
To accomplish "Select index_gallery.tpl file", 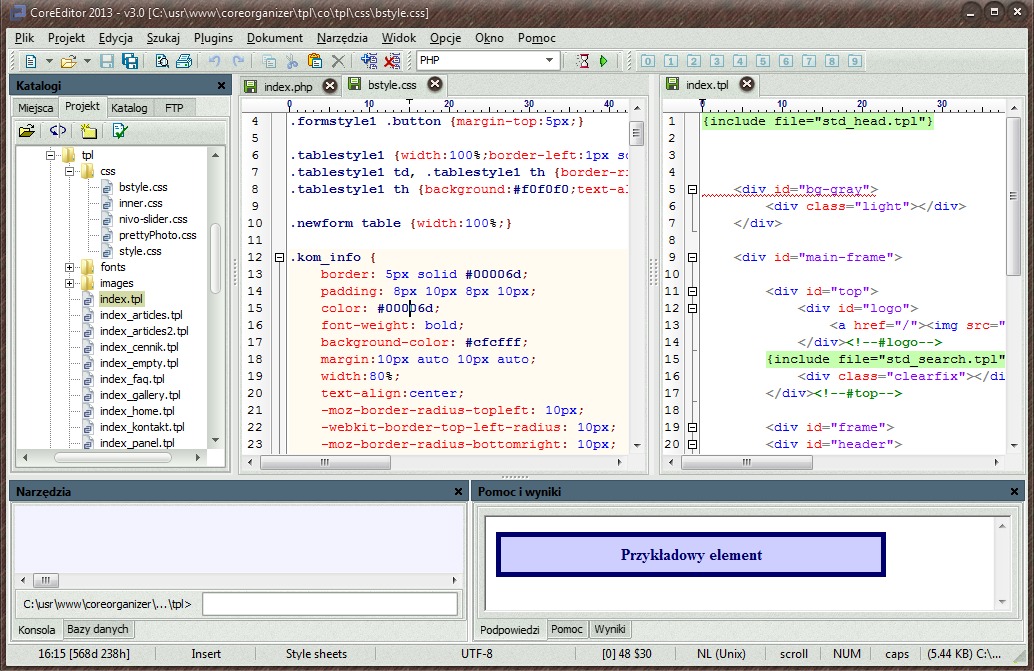I will (x=140, y=395).
